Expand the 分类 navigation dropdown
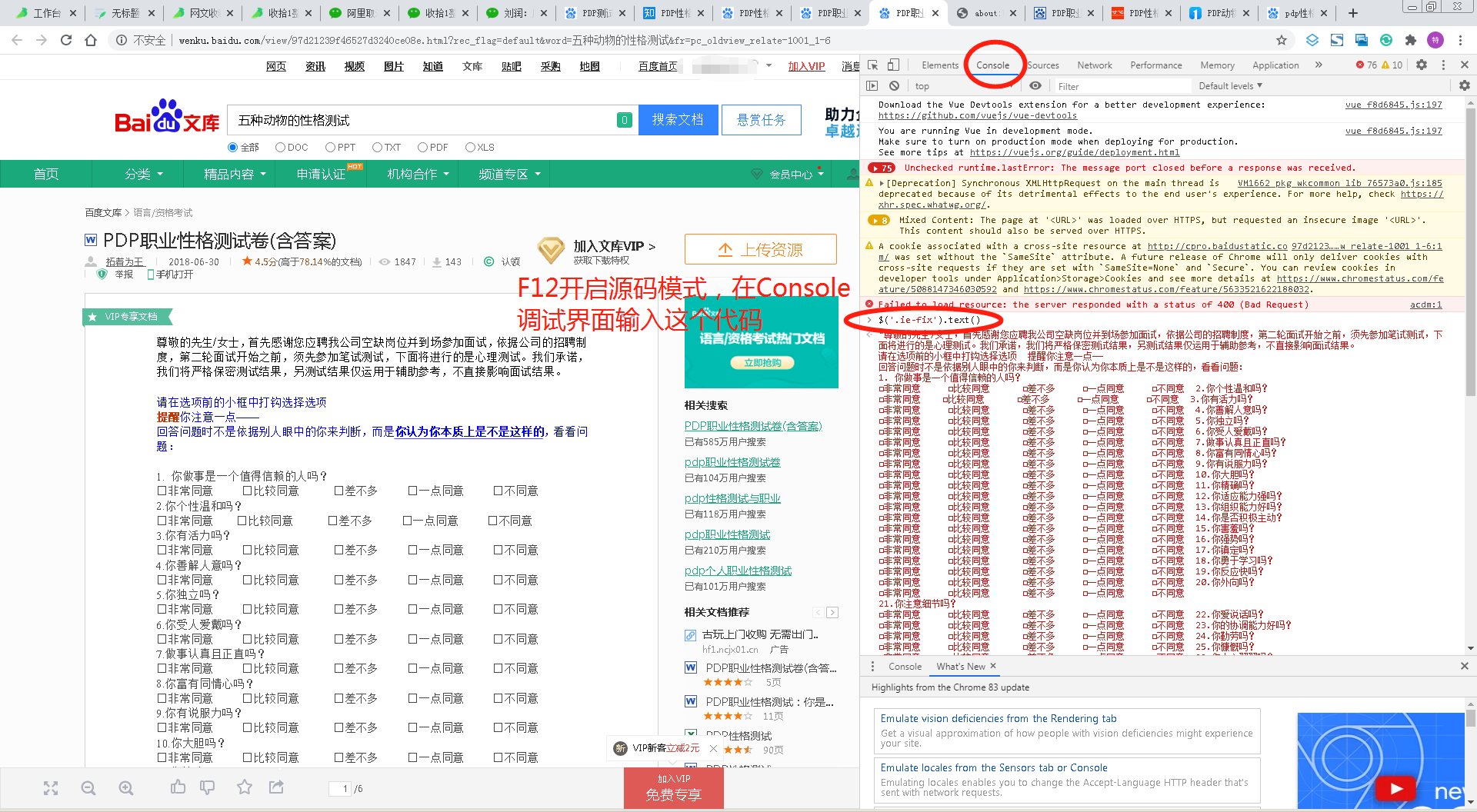The width and height of the screenshot is (1477, 812). click(144, 175)
